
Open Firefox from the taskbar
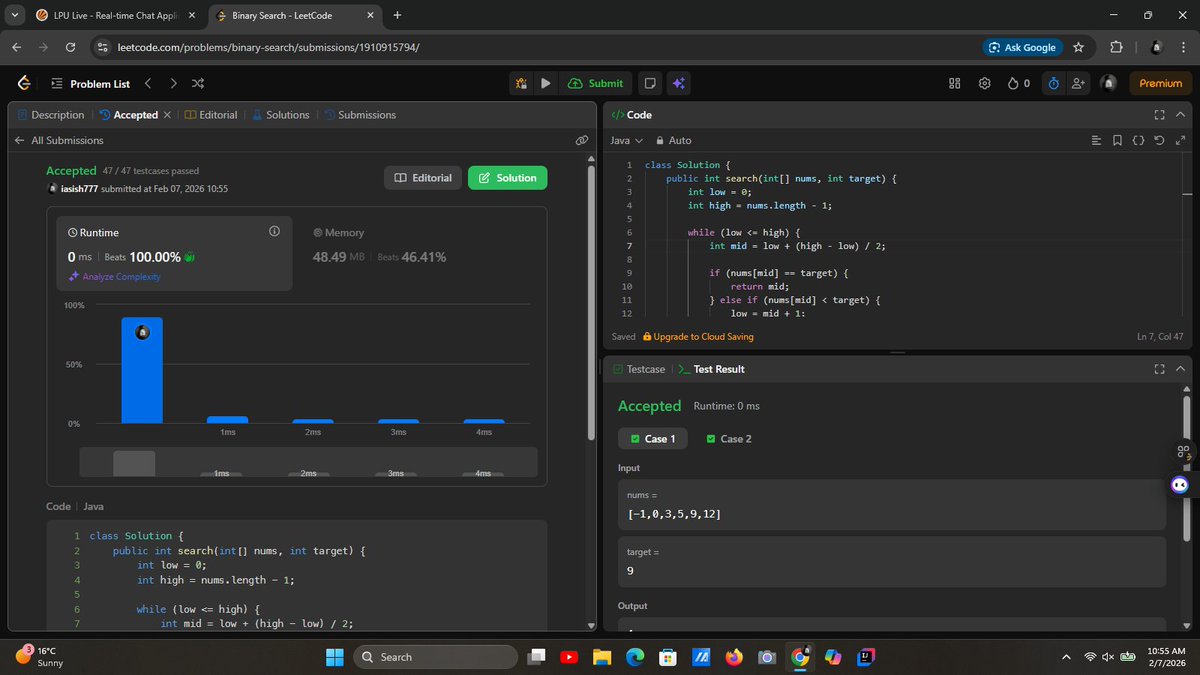[x=734, y=657]
